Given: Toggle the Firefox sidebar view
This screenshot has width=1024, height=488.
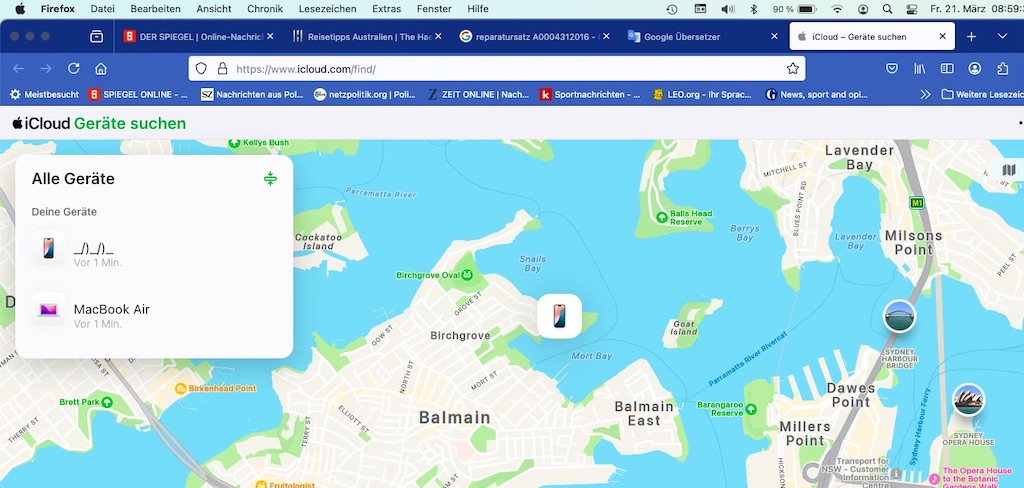Looking at the screenshot, I should 947,69.
